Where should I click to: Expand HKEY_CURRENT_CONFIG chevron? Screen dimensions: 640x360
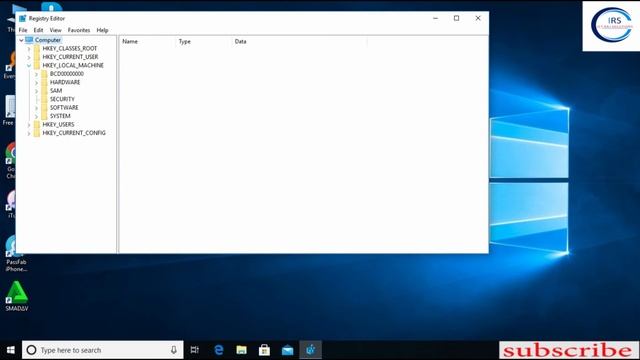tap(29, 133)
